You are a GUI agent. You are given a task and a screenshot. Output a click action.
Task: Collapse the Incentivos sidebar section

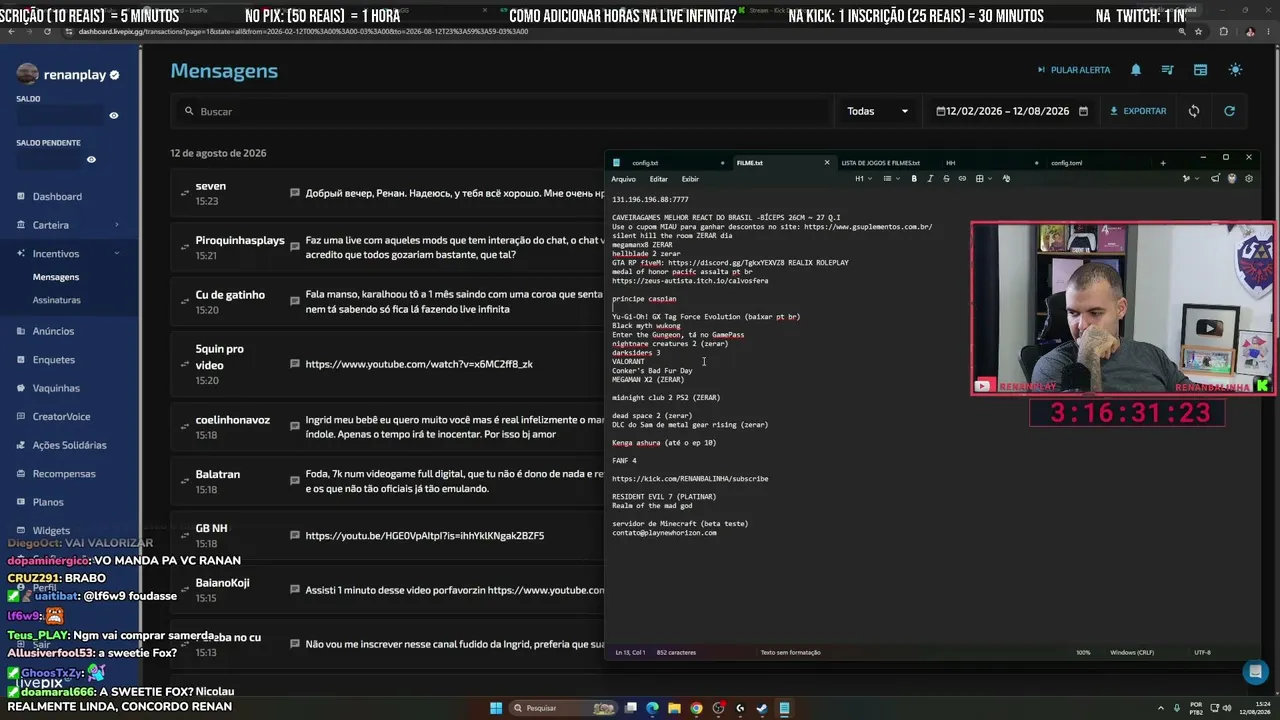66,253
